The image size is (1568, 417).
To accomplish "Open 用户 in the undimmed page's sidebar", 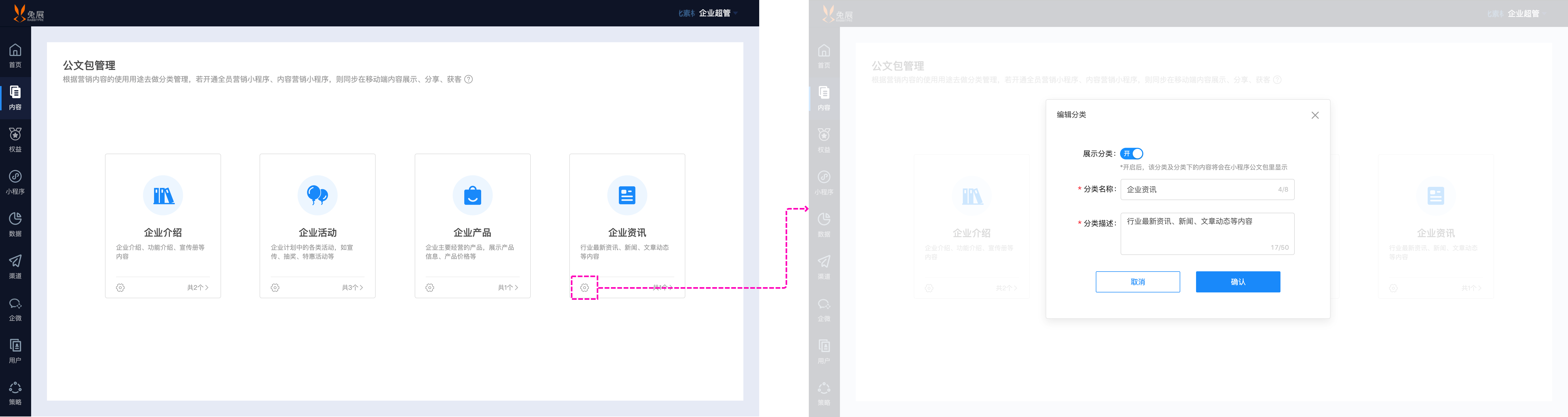I will pos(15,351).
